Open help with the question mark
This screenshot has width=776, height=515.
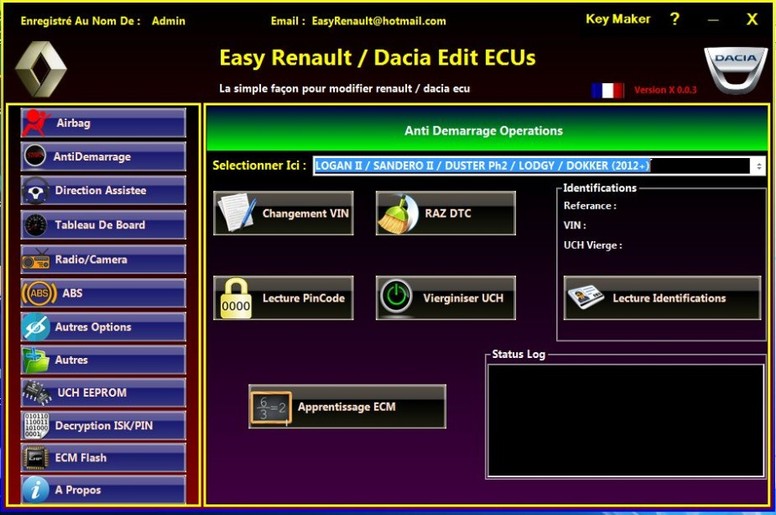(675, 19)
